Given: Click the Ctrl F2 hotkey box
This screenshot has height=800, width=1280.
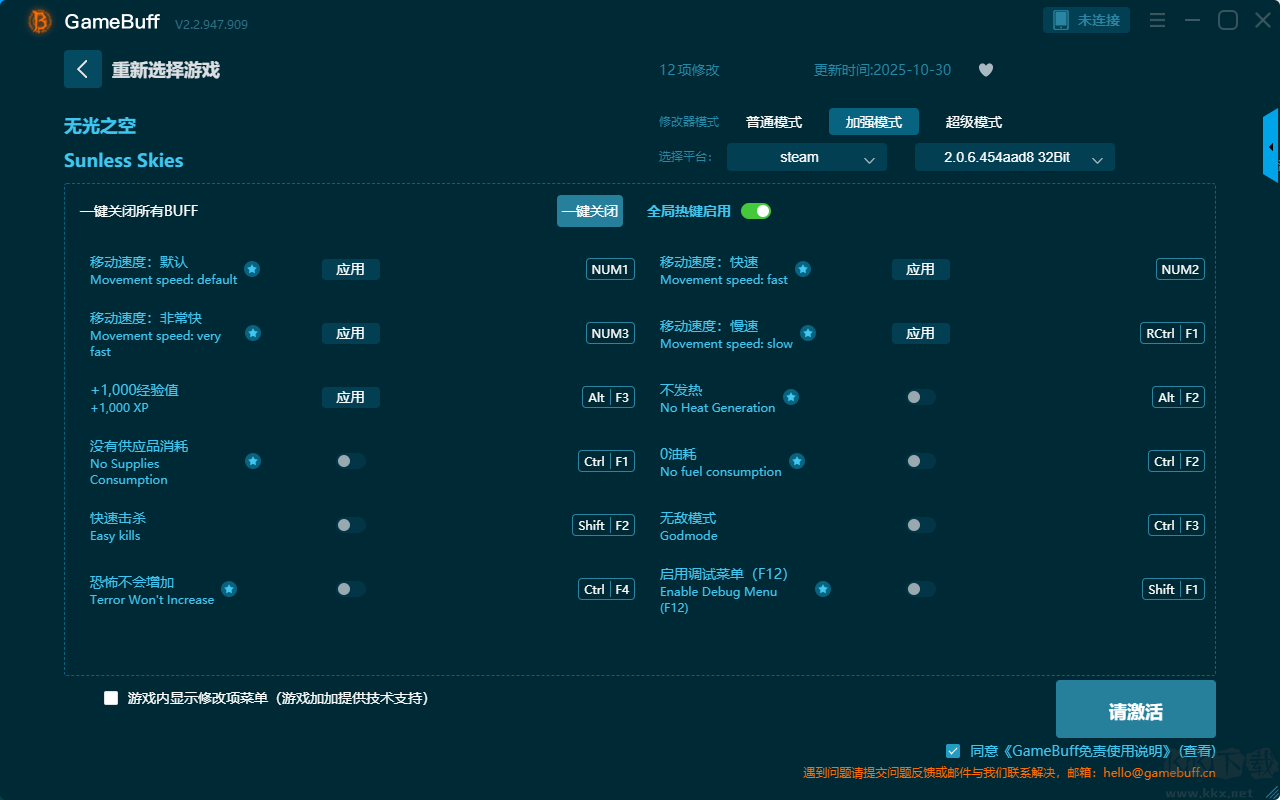Looking at the screenshot, I should pyautogui.click(x=1177, y=461).
